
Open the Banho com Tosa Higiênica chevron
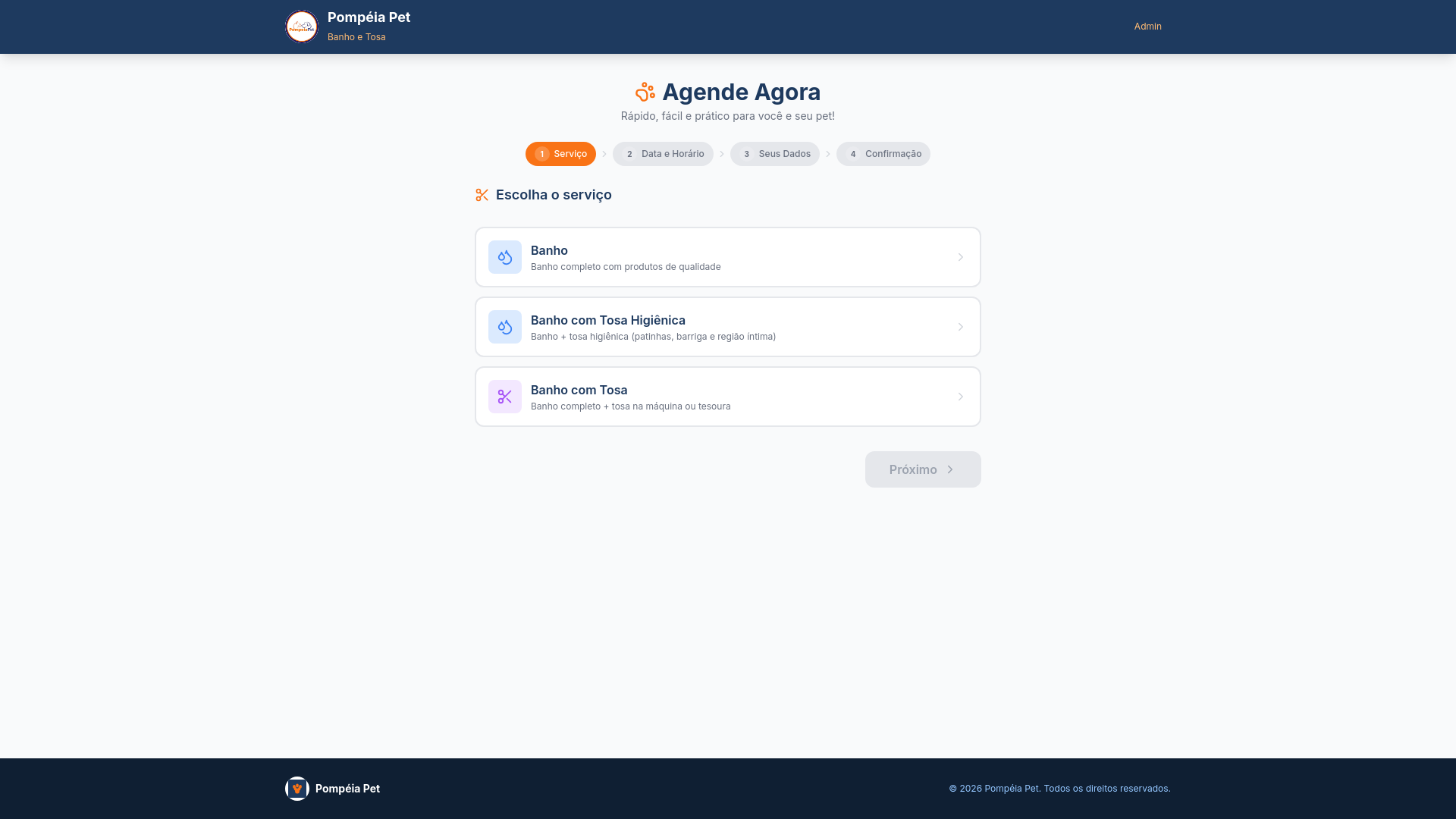(960, 327)
